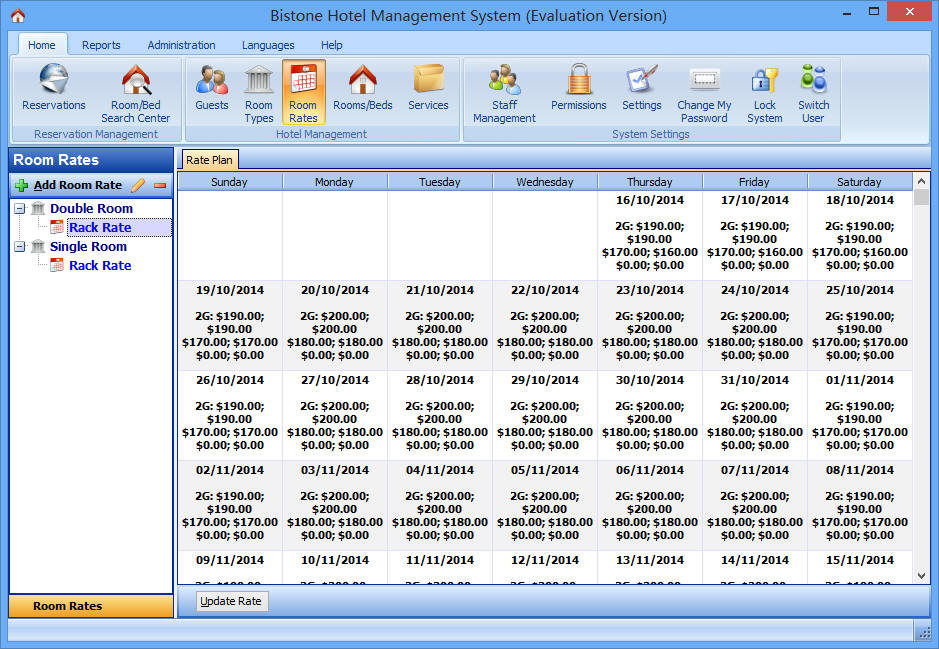Viewport: 939px width, 649px height.
Task: Select Rack Rate under Double Room
Action: [x=100, y=228]
